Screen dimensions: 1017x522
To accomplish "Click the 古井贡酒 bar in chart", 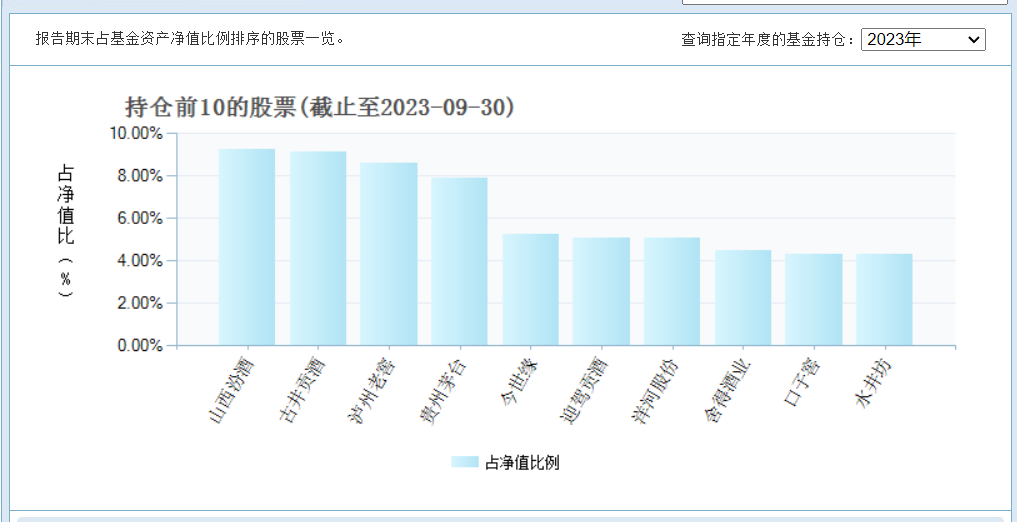I will (x=318, y=249).
